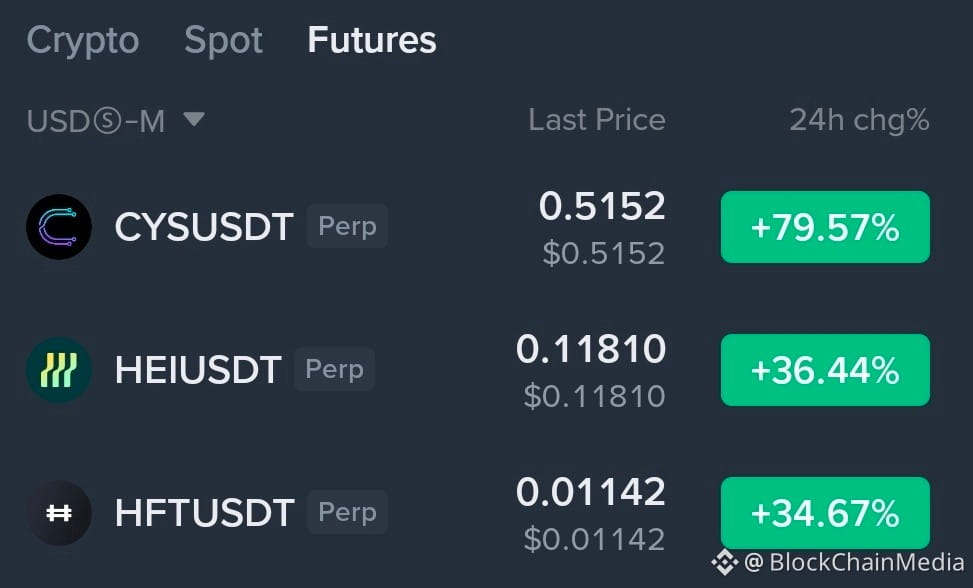Open the HFTUSDT perpetual contract row
The image size is (973, 588).
478,513
